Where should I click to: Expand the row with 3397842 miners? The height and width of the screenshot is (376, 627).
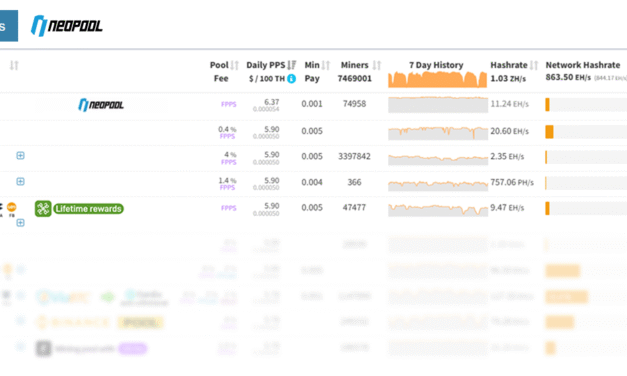(20, 155)
